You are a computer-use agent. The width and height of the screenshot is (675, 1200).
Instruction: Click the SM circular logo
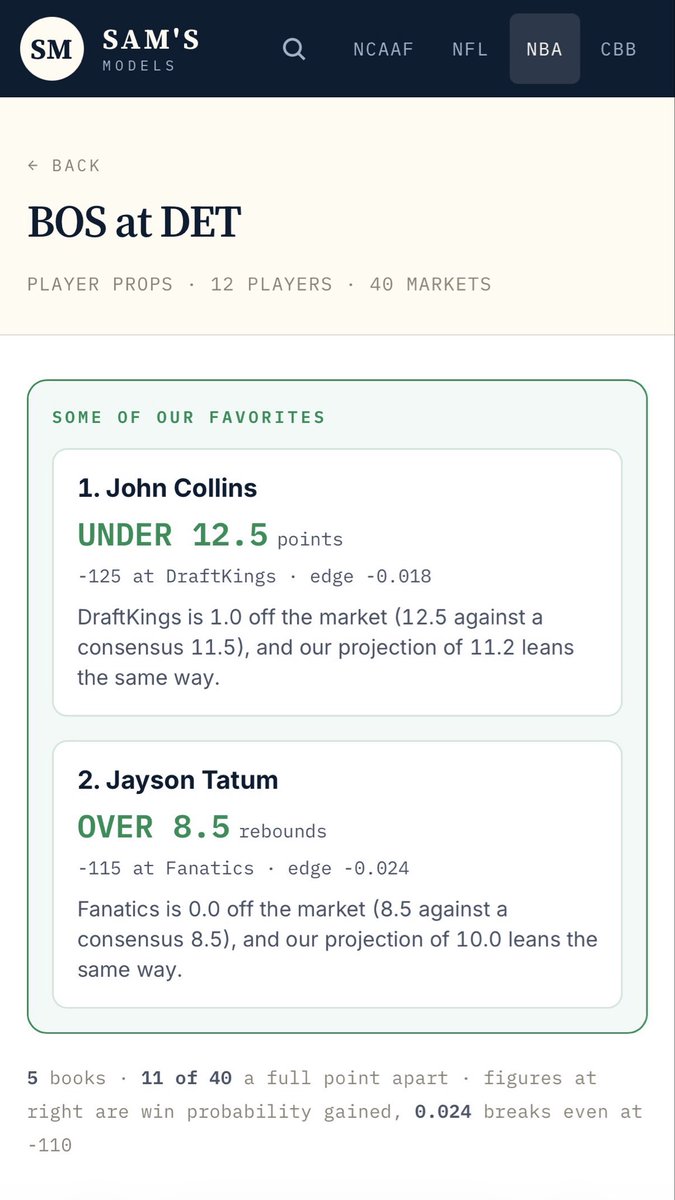(52, 48)
